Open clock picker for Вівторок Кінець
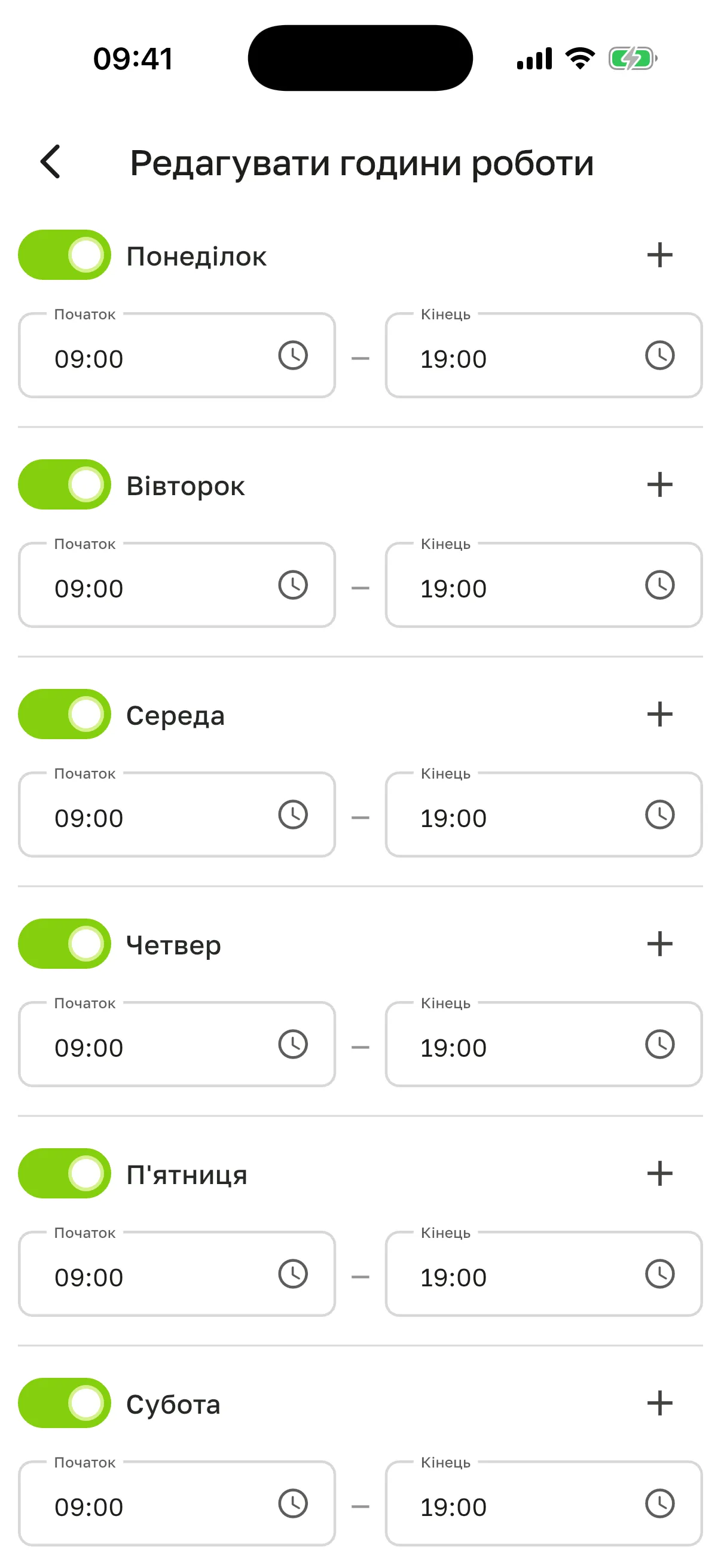 (x=659, y=585)
